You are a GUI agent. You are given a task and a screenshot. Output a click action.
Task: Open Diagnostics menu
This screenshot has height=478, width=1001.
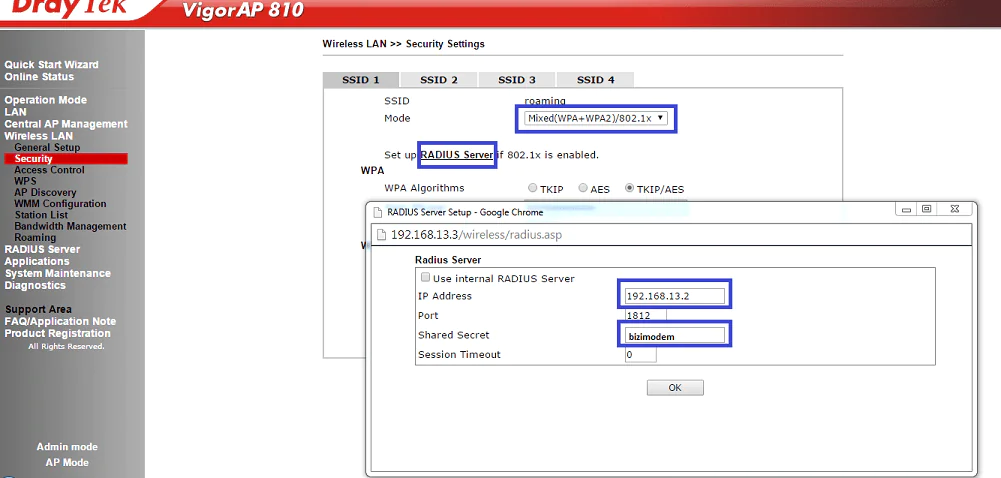35,285
